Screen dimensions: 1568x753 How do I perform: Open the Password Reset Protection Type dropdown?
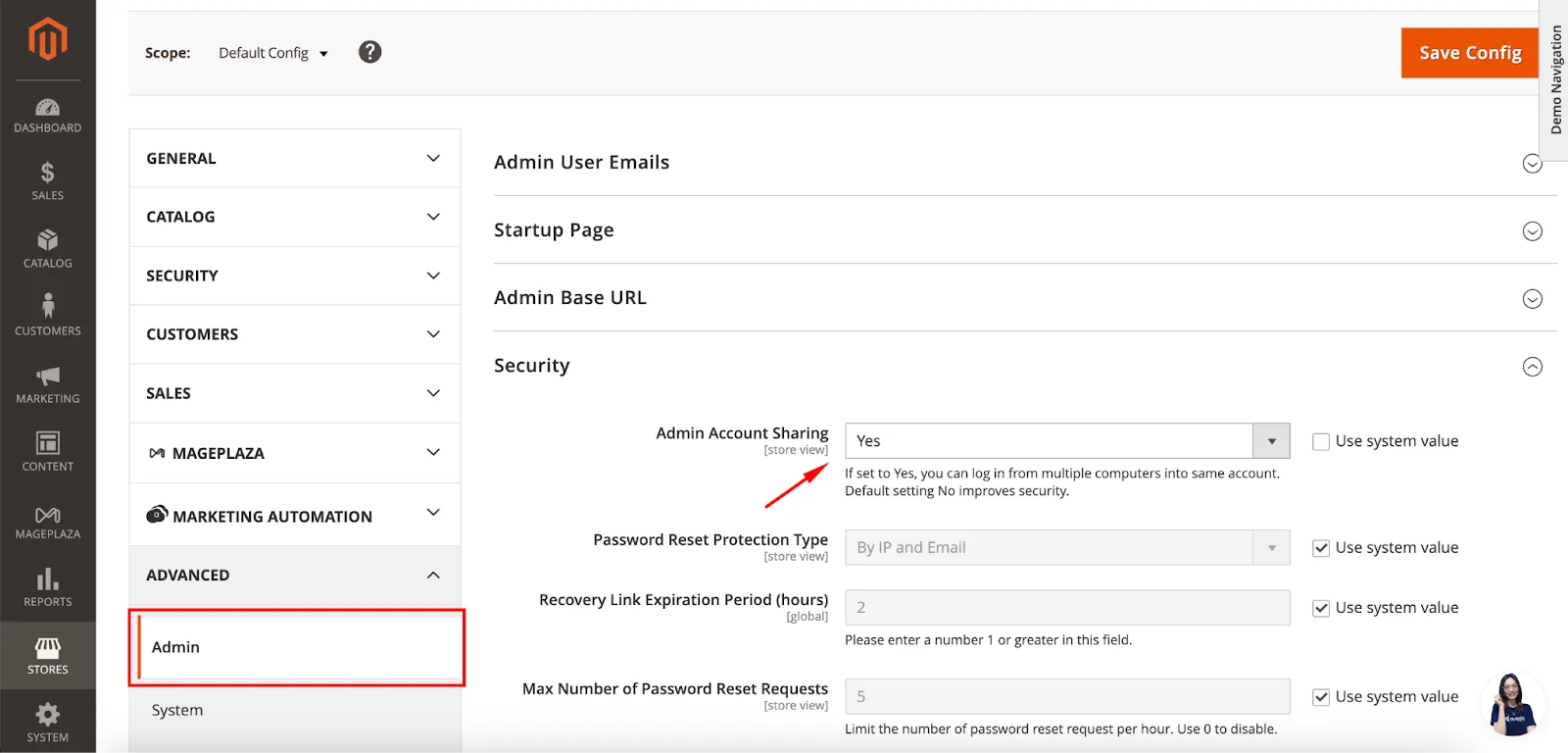(1067, 548)
